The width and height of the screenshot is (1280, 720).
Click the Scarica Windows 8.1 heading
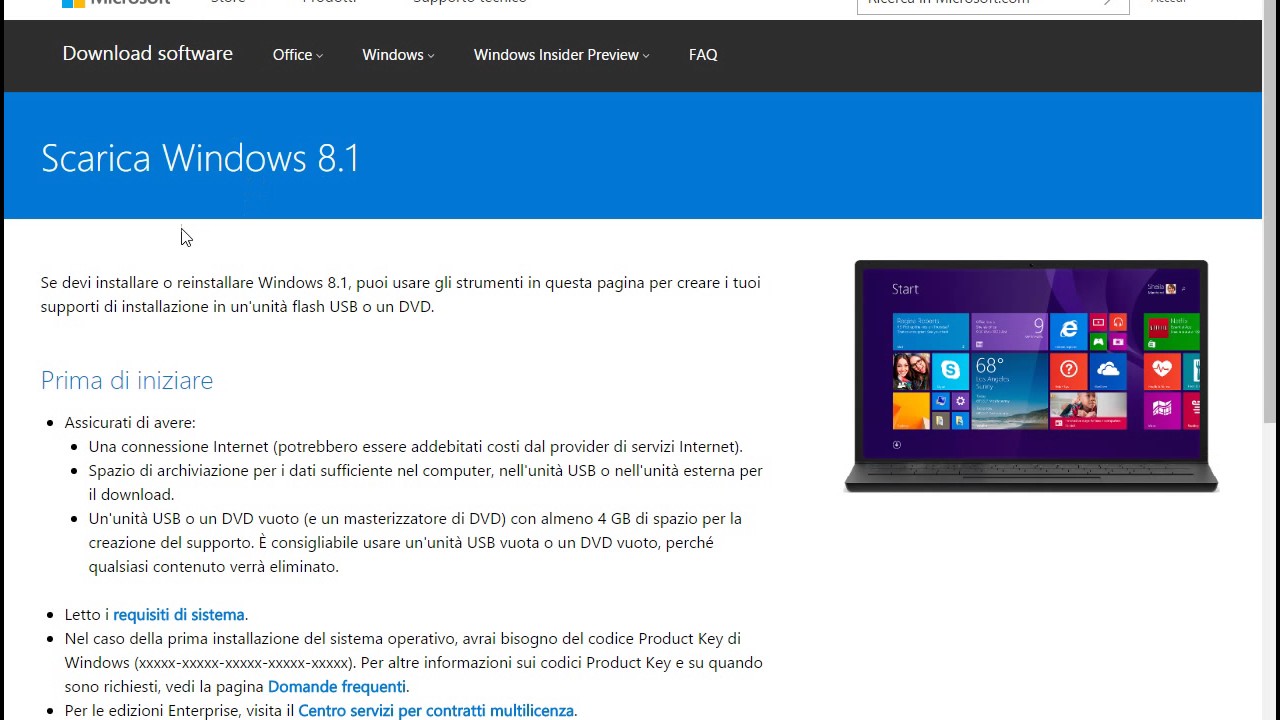tap(200, 158)
